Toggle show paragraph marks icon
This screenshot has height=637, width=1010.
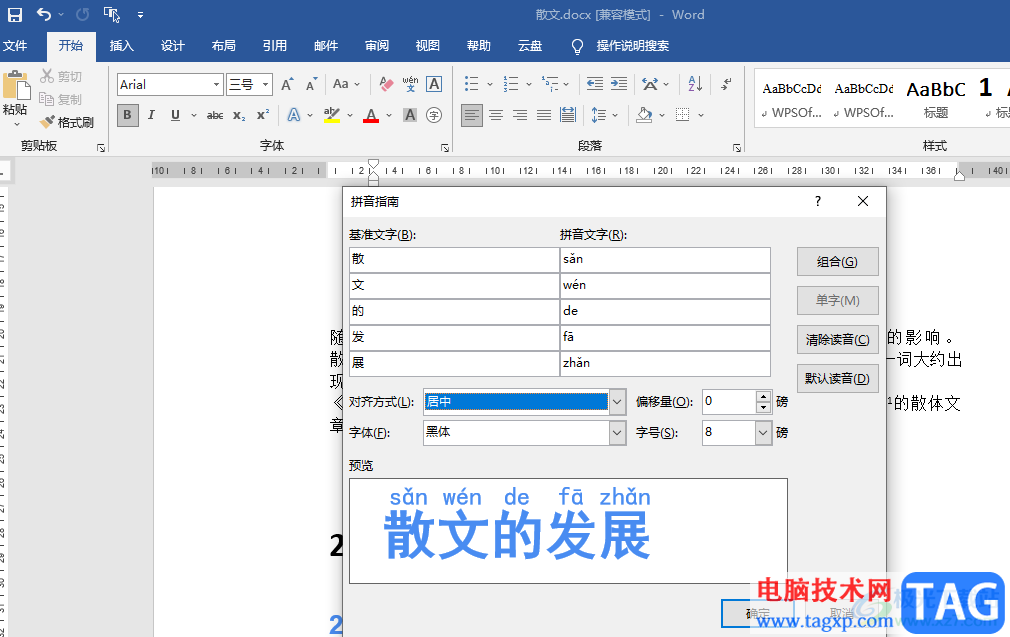[x=727, y=84]
